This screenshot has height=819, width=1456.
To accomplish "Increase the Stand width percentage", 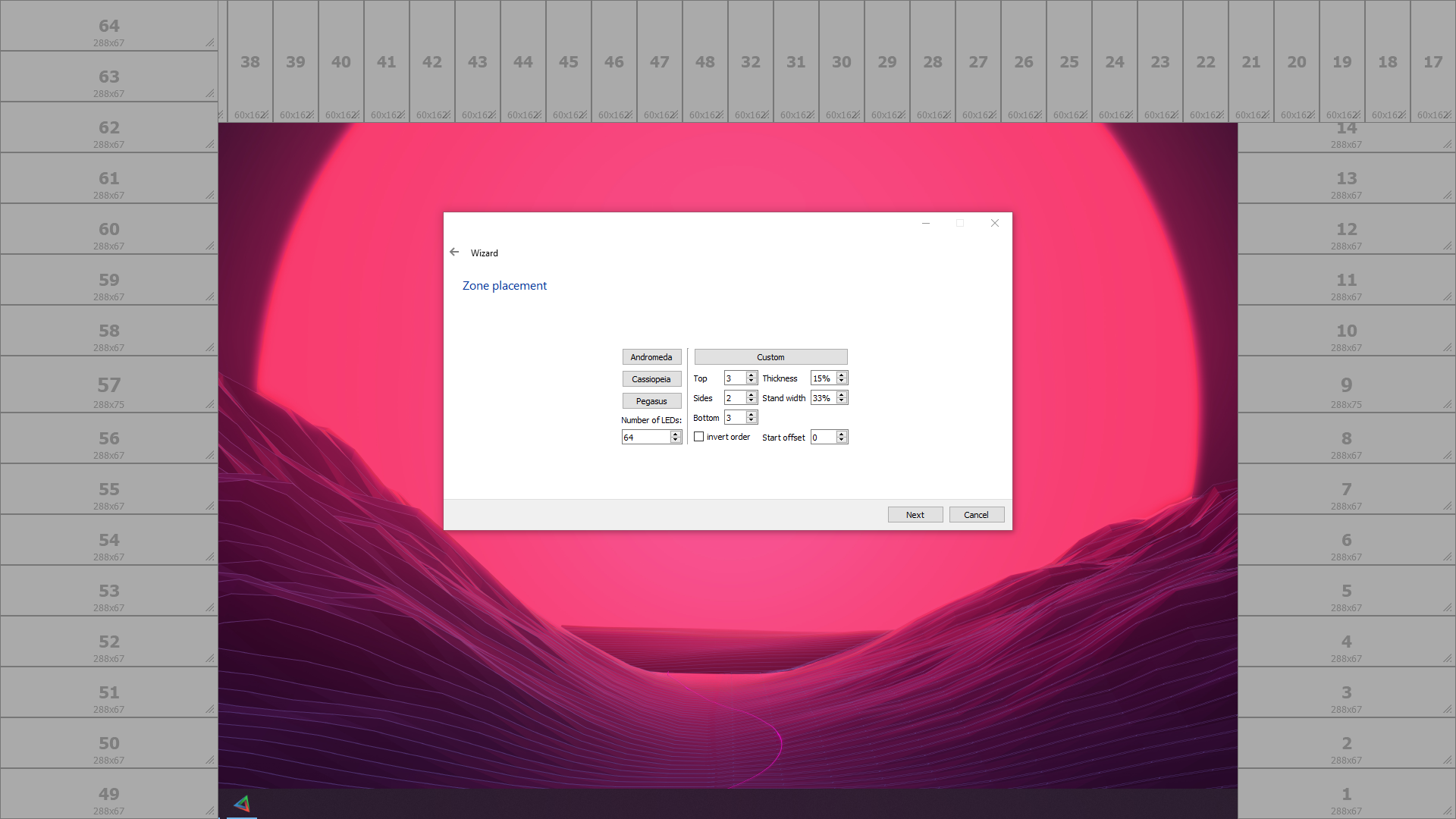I will coord(842,394).
